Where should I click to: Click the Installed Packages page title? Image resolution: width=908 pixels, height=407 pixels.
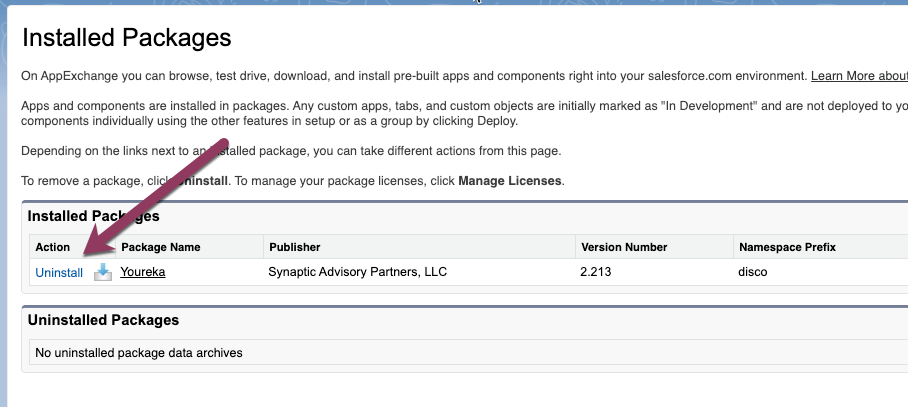(127, 38)
